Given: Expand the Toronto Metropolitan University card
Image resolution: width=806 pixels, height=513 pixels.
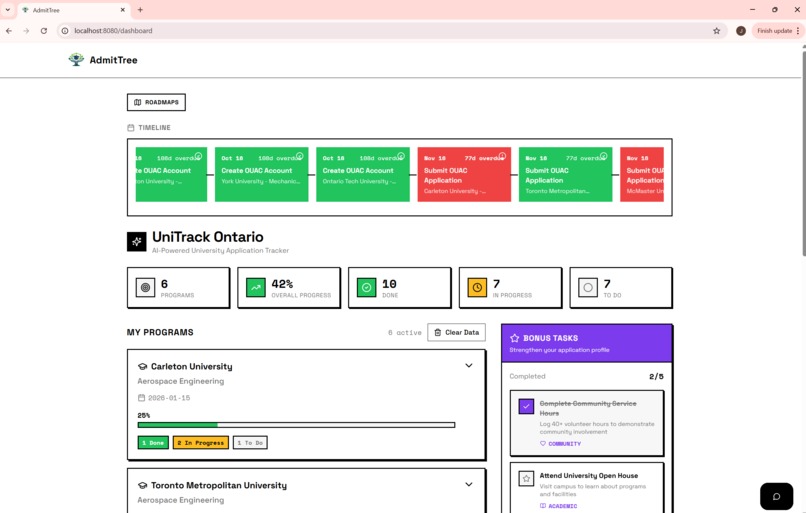Looking at the screenshot, I should pyautogui.click(x=469, y=484).
